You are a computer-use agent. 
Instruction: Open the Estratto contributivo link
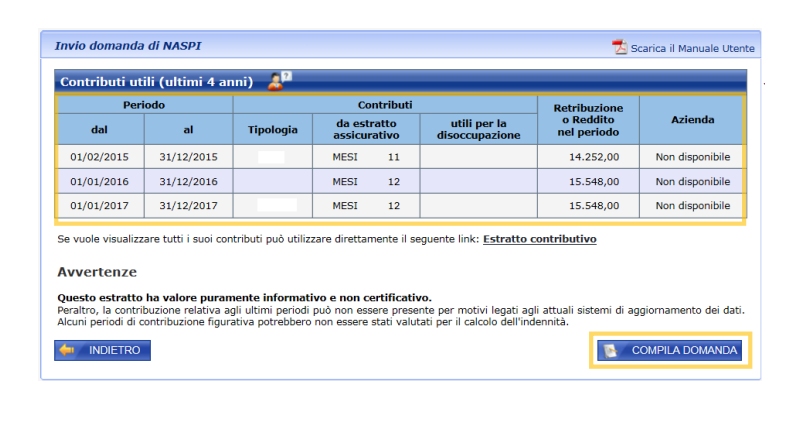click(x=539, y=240)
